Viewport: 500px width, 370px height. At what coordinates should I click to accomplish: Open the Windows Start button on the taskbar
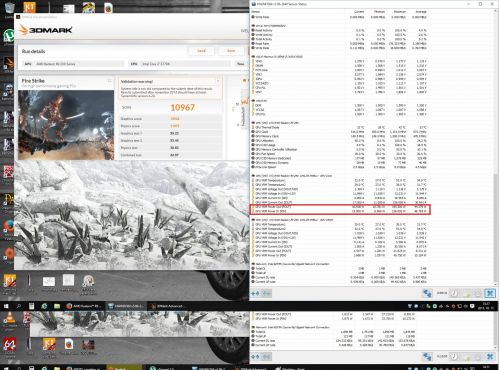(x=6, y=306)
